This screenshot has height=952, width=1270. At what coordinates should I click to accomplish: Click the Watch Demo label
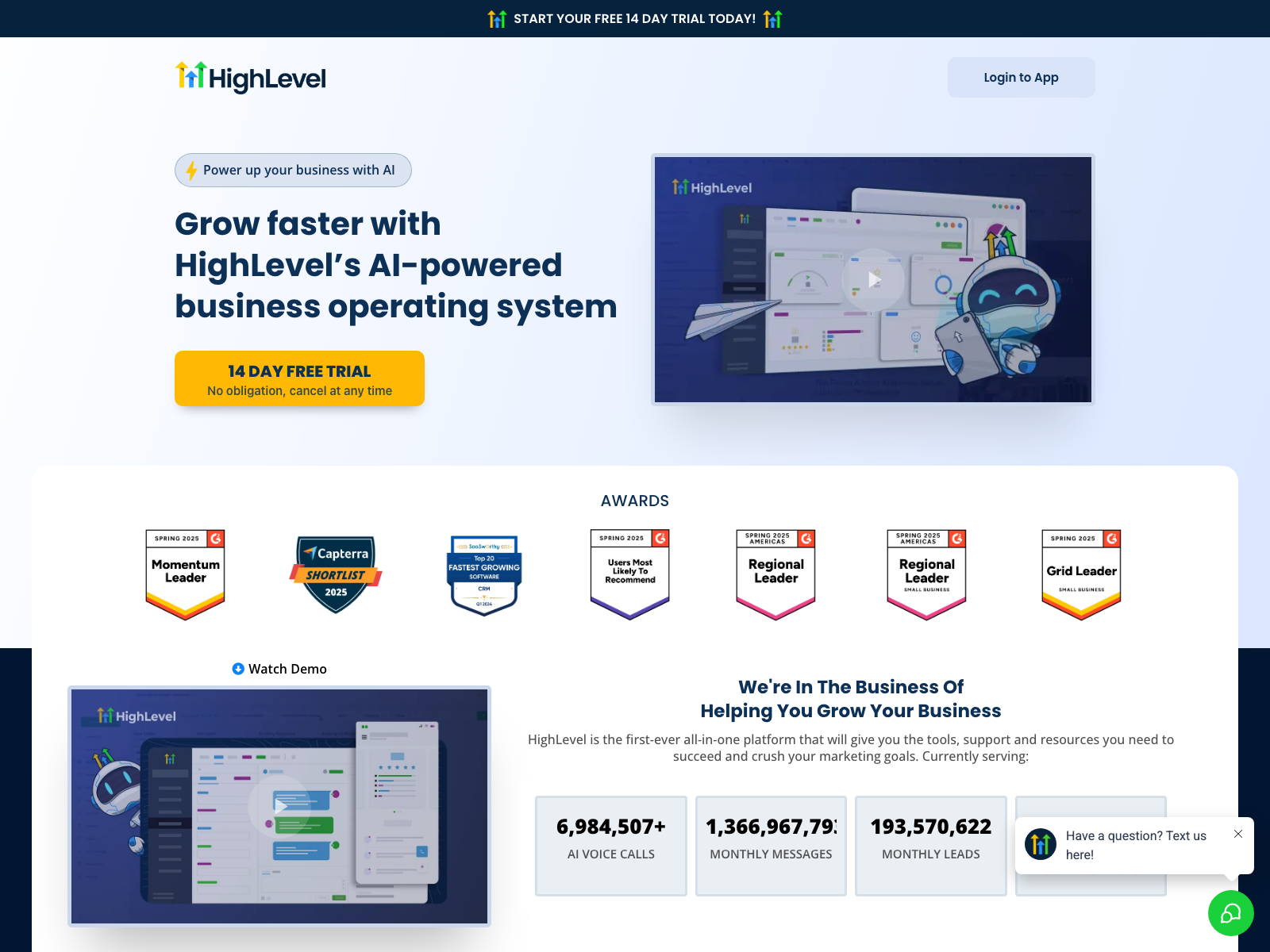click(x=287, y=669)
